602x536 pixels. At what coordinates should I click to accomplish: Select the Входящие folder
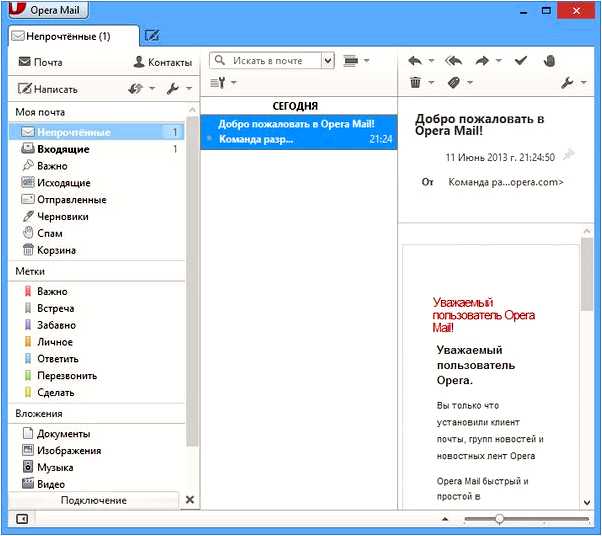point(96,149)
